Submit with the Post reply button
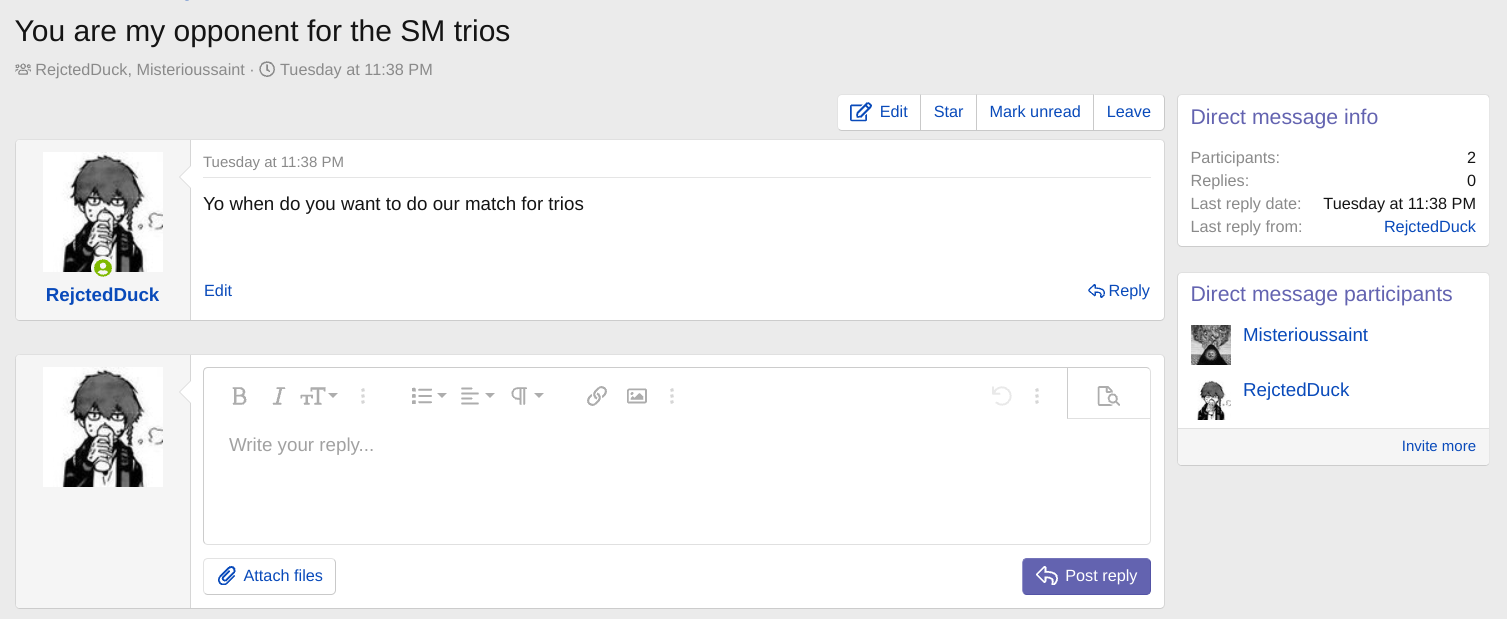The height and width of the screenshot is (619, 1507). click(1086, 576)
